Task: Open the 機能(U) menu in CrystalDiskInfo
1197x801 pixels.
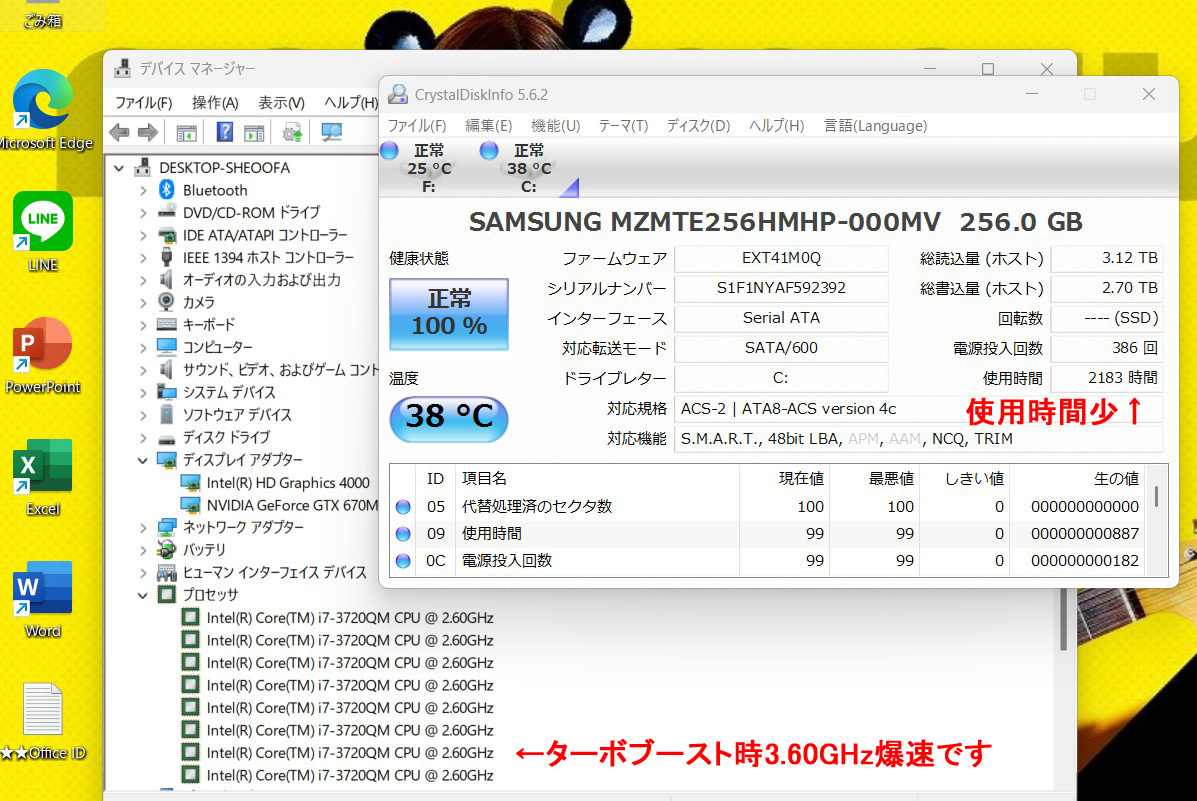Action: tap(555, 126)
